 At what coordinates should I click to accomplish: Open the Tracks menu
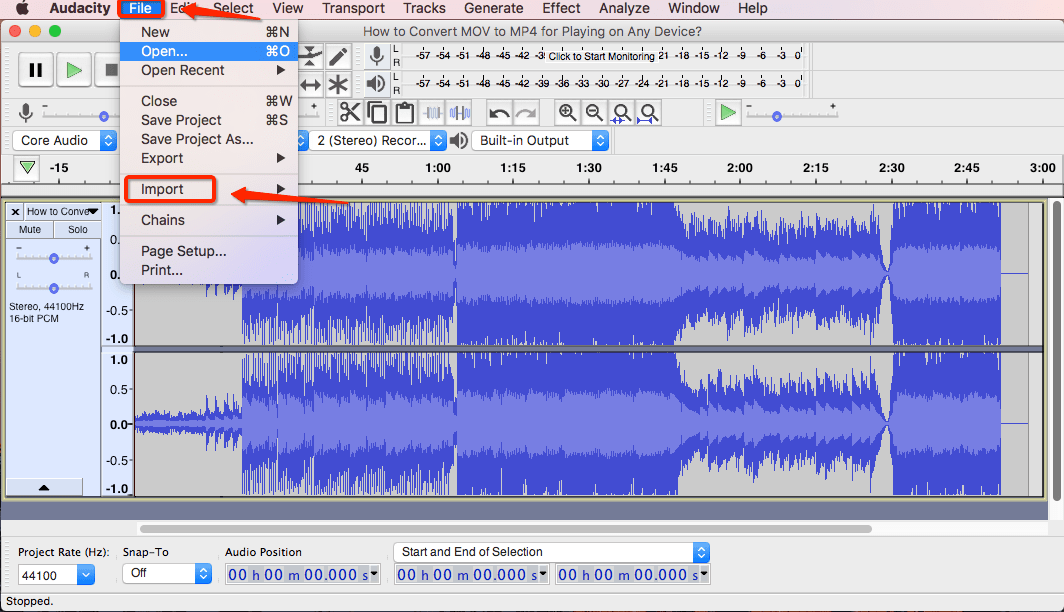(424, 8)
